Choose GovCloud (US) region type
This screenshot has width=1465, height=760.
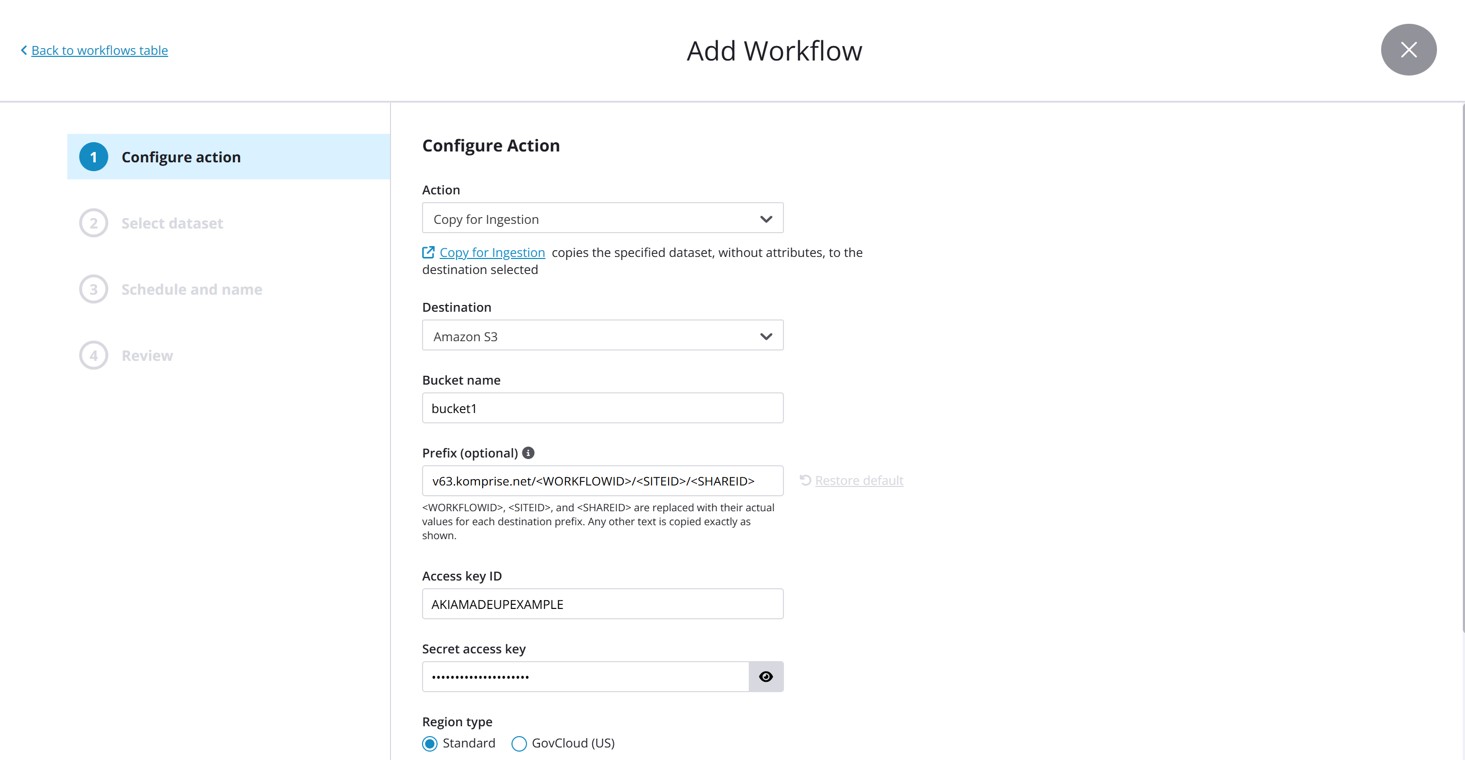coord(519,744)
